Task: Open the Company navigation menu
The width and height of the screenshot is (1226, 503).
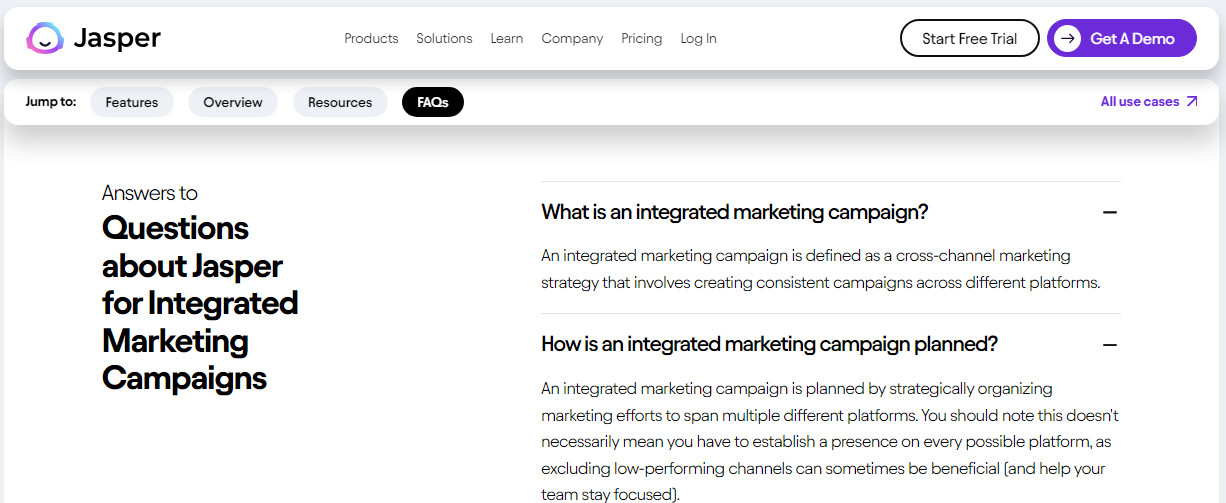Action: click(x=572, y=38)
